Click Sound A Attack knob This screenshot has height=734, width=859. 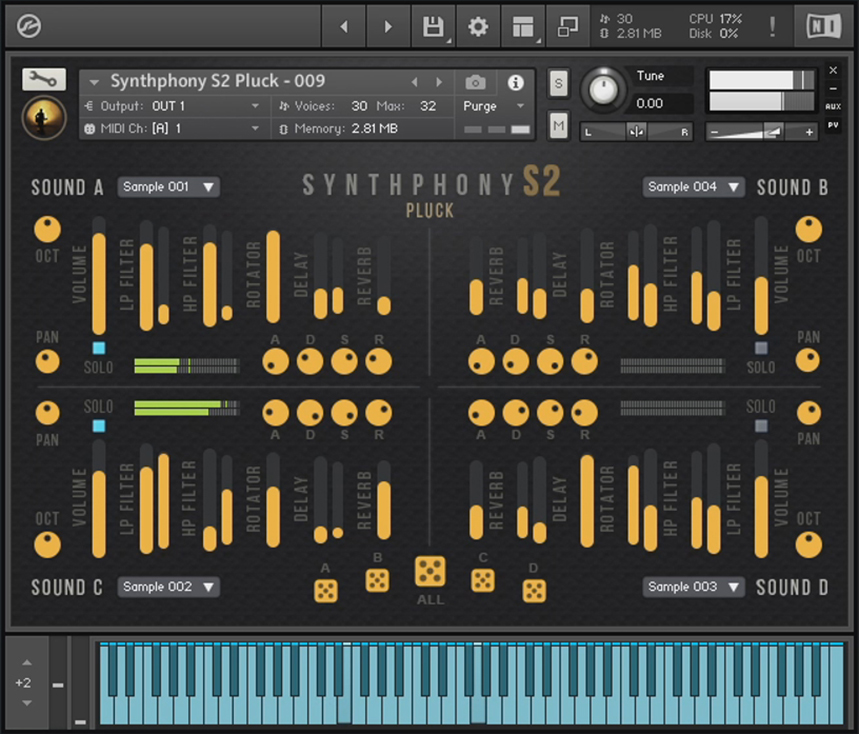(276, 362)
